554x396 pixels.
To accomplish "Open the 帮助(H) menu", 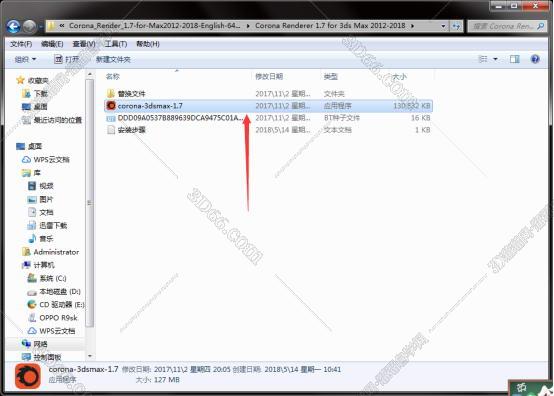I will click(x=148, y=44).
